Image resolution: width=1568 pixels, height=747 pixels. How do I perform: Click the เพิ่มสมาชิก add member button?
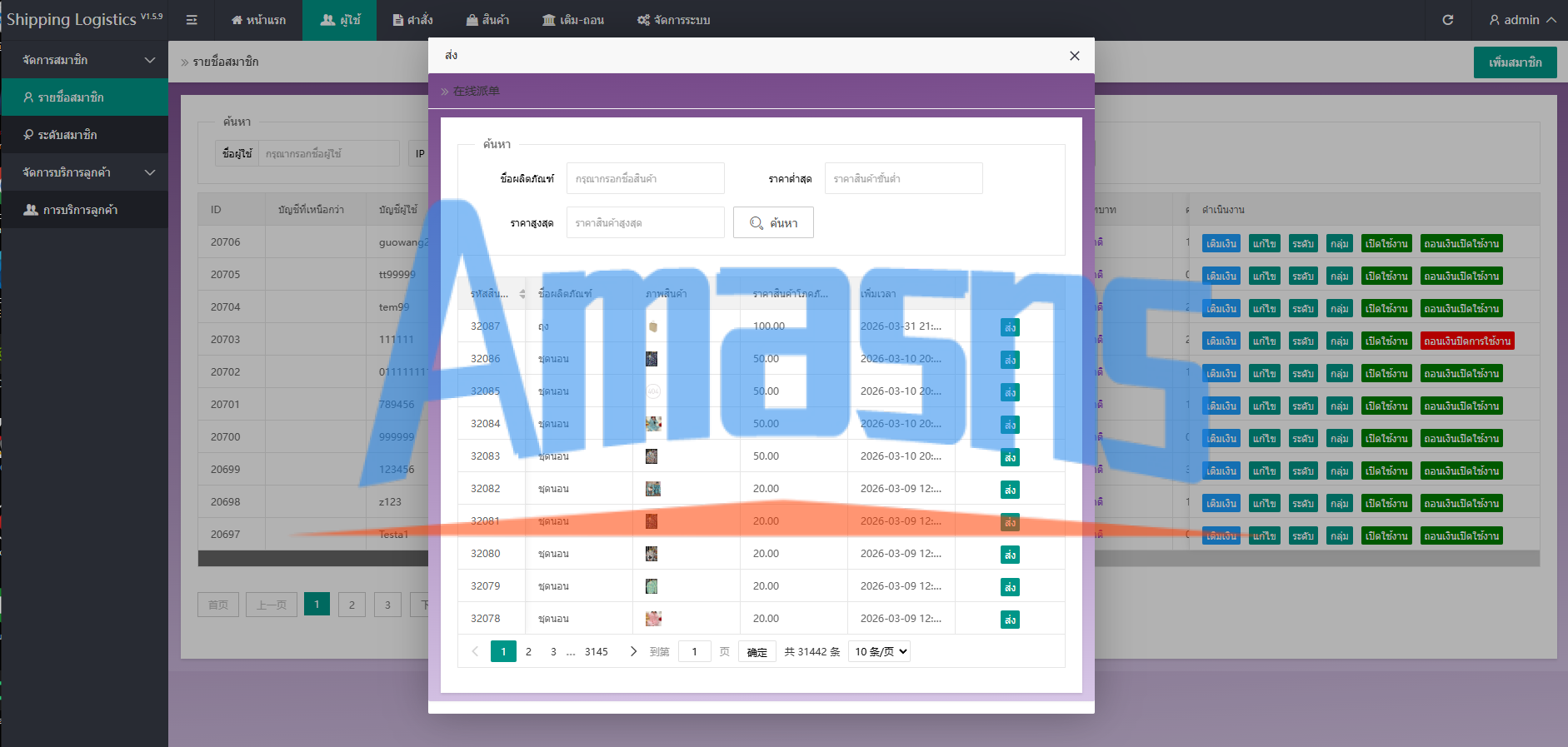coord(1515,62)
